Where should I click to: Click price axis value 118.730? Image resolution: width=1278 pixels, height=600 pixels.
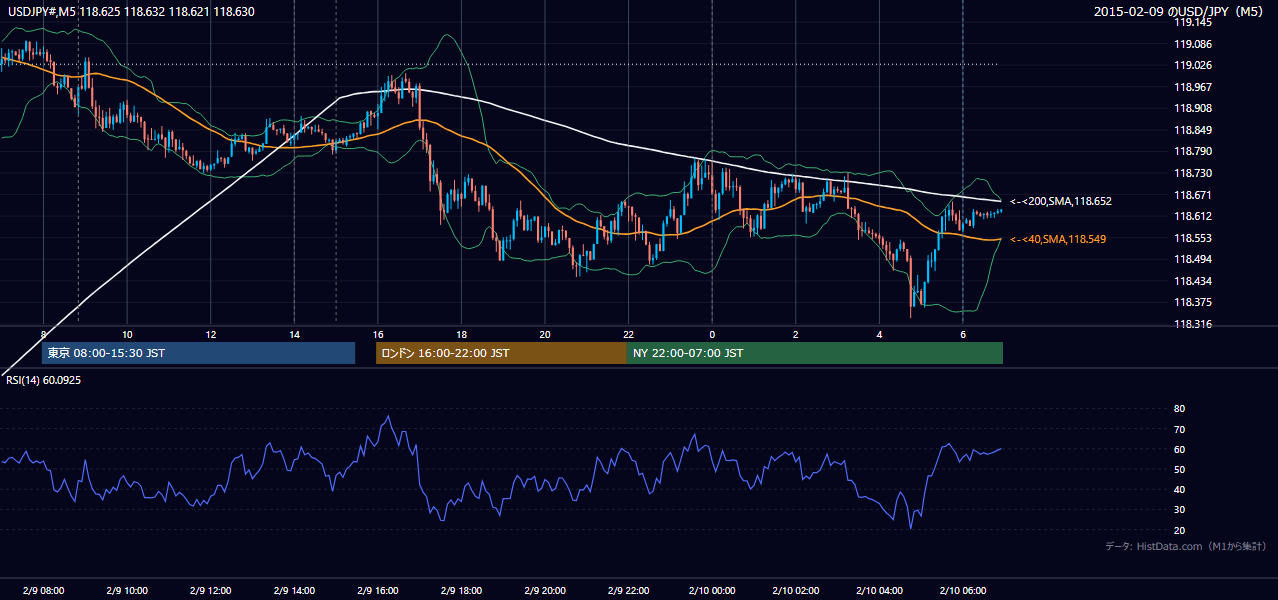pyautogui.click(x=1192, y=173)
